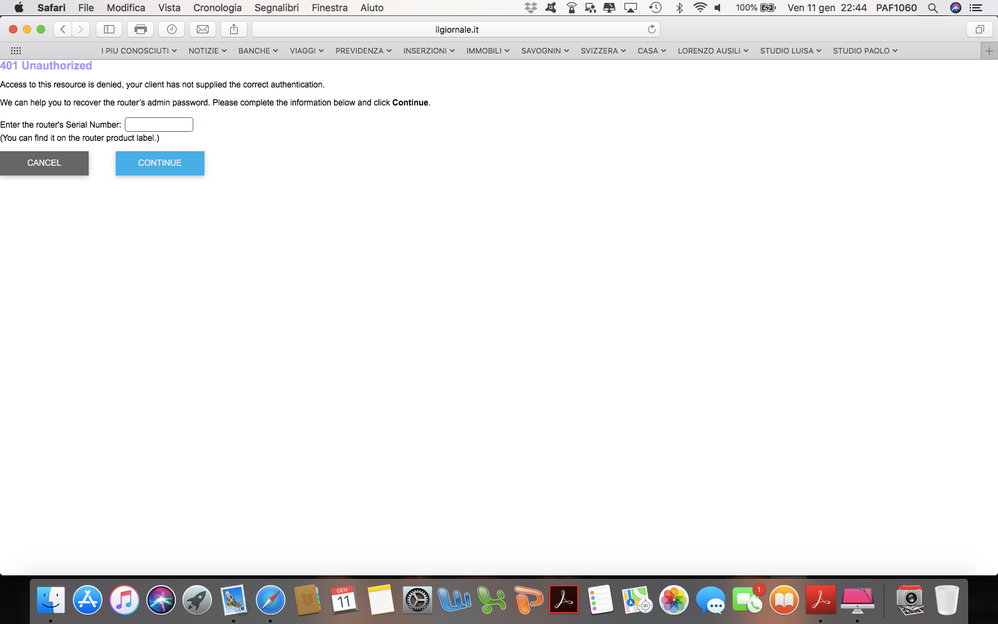Expand the I PIU CONOSCIUTI bookmarks folder
This screenshot has width=998, height=624.
click(139, 51)
